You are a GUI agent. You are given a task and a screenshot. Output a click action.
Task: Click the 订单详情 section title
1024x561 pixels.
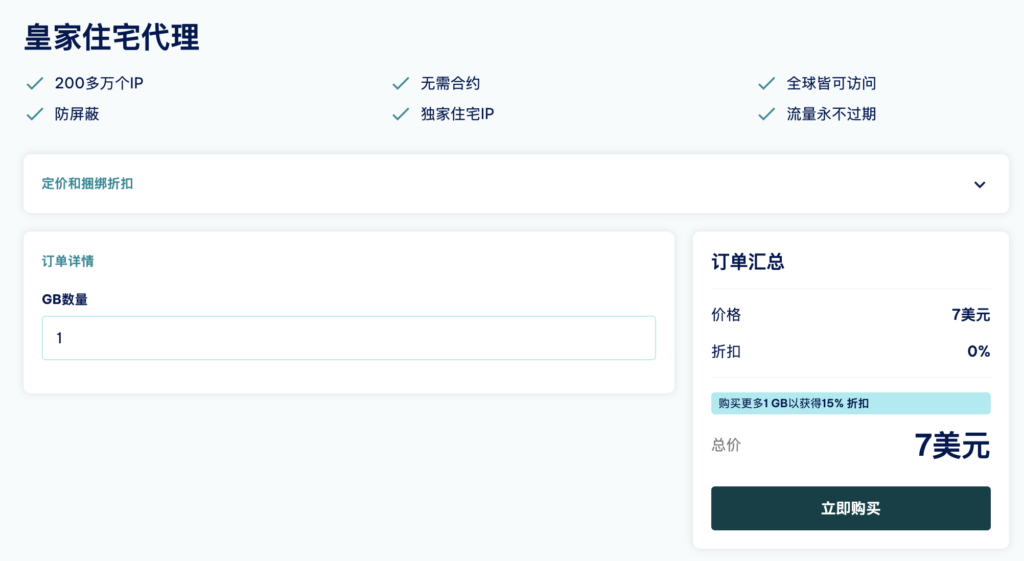pos(68,261)
